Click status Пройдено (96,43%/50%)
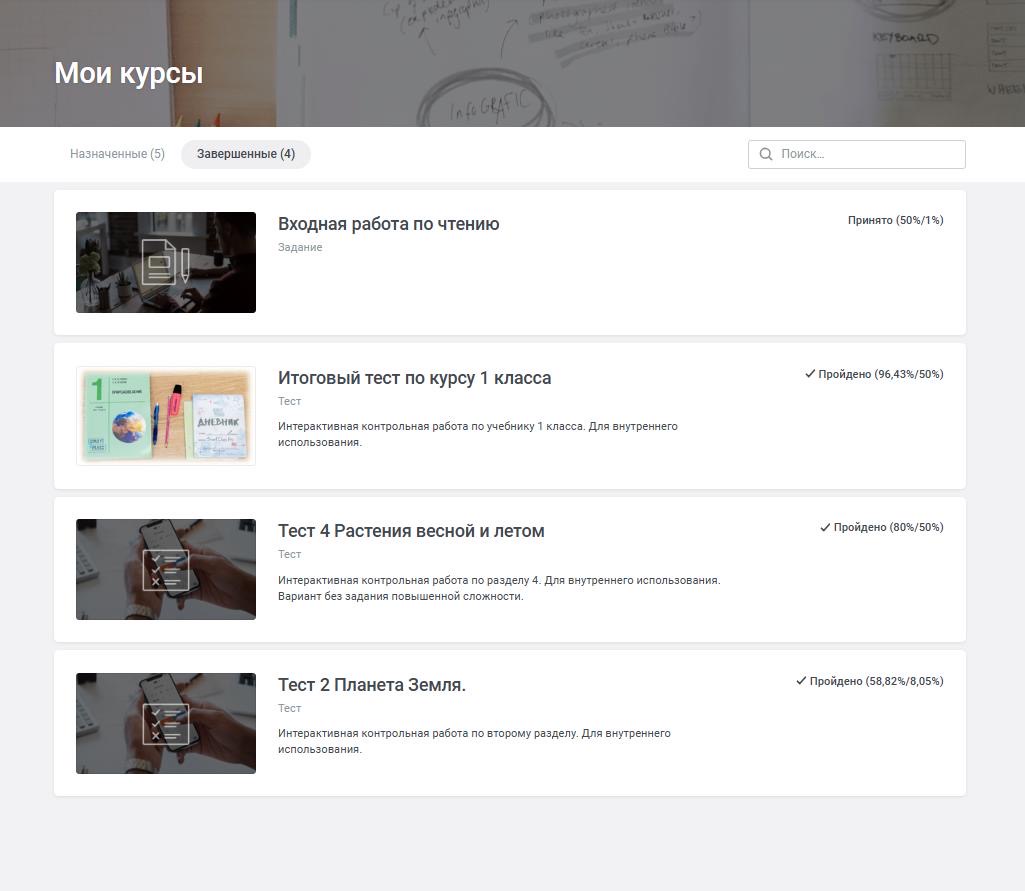 click(881, 374)
